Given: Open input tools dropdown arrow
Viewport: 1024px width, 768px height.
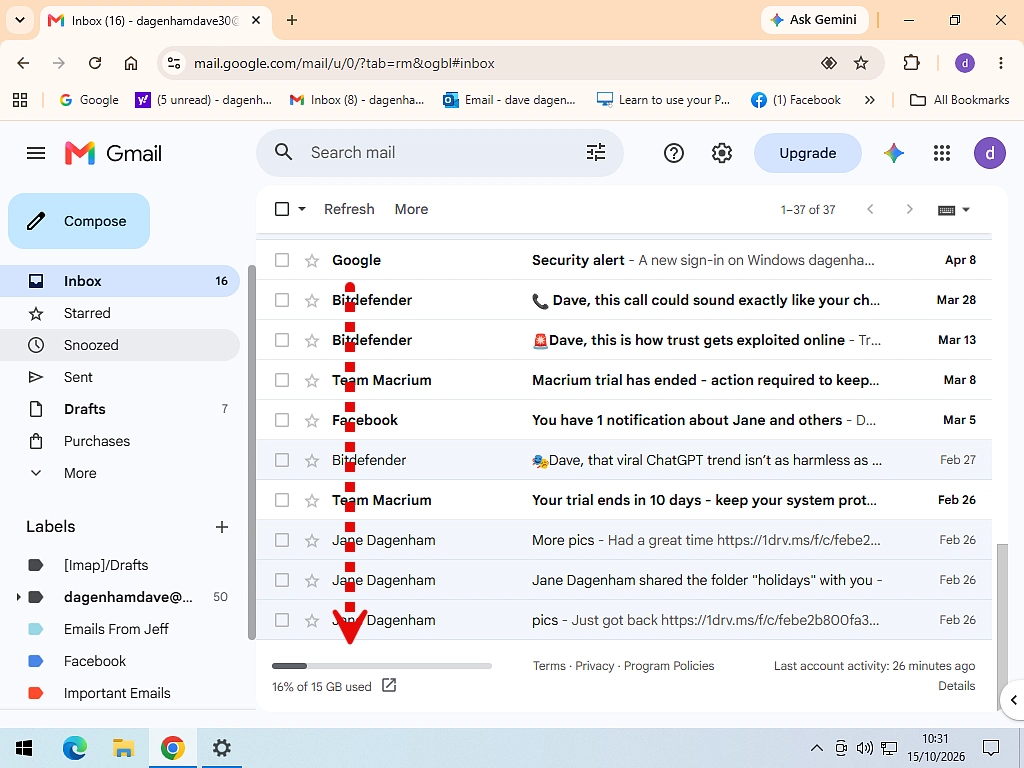Looking at the screenshot, I should click(x=966, y=210).
